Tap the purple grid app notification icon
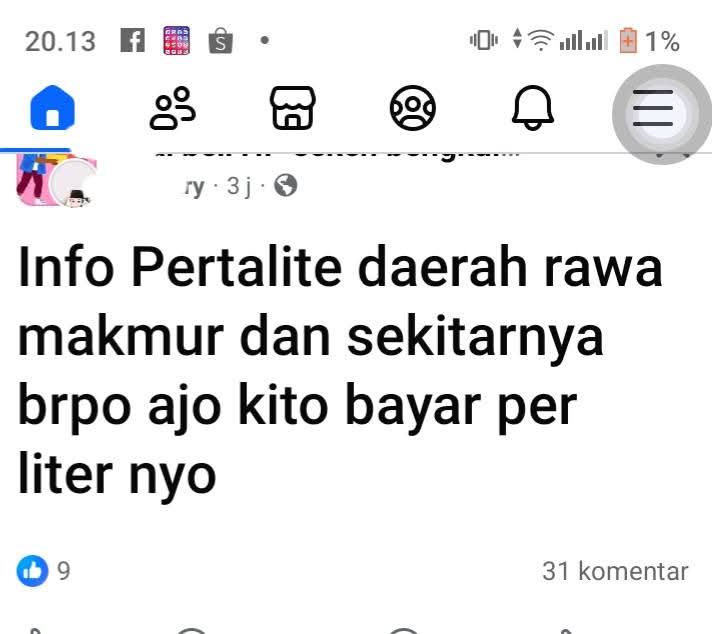The height and width of the screenshot is (634, 712). 177,40
